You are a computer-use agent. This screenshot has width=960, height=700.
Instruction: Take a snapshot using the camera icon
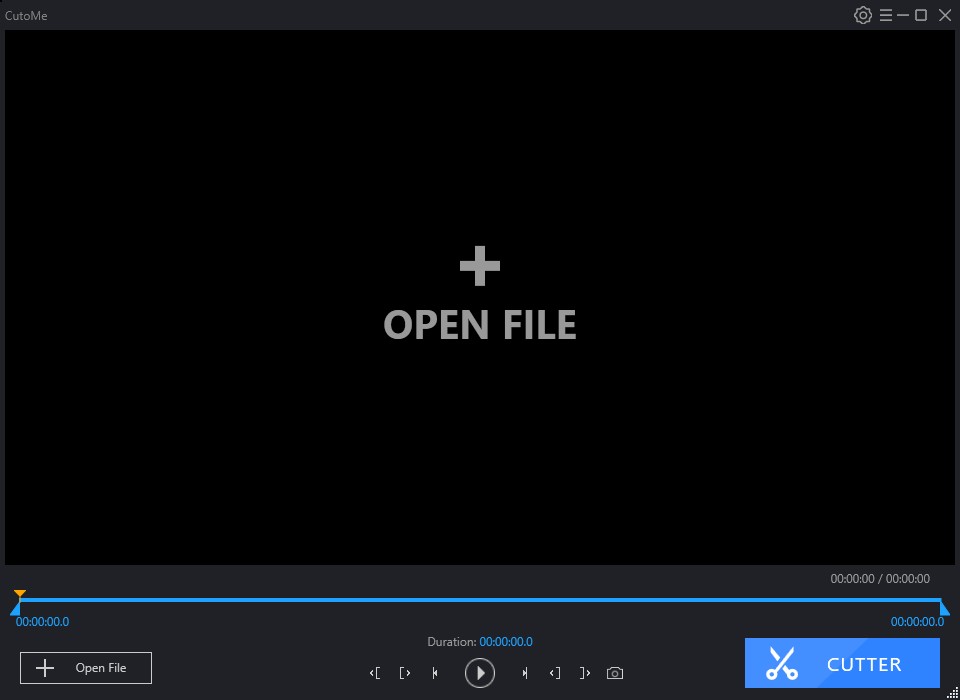pyautogui.click(x=614, y=672)
